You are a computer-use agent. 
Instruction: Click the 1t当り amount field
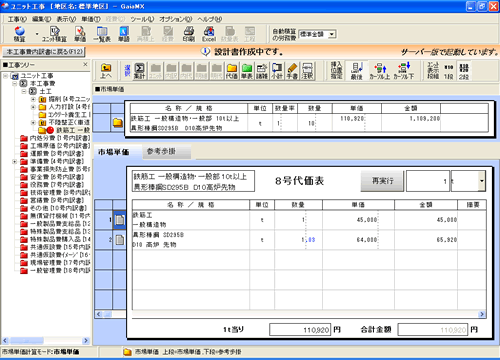point(300,330)
